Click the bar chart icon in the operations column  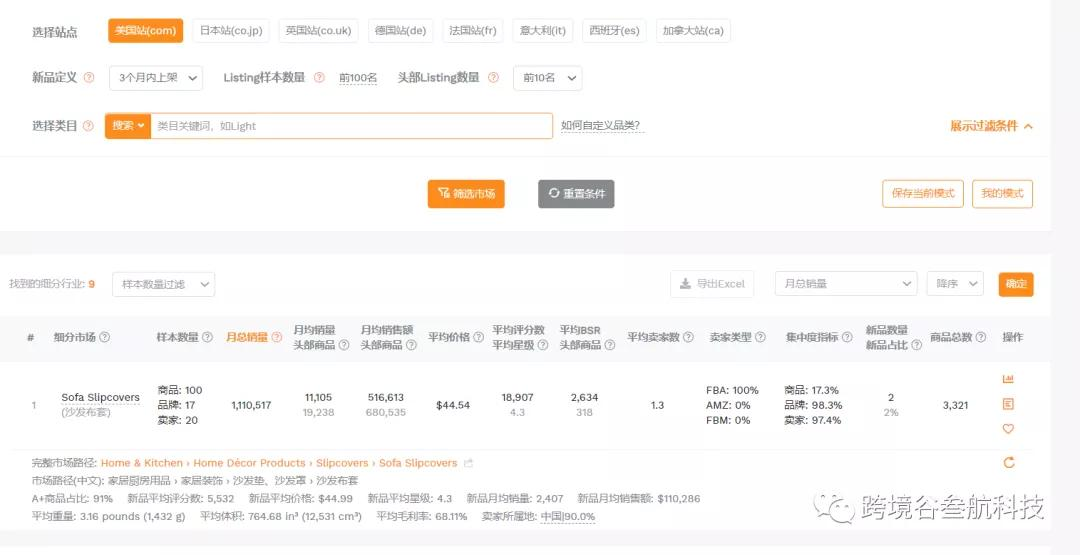[1008, 379]
